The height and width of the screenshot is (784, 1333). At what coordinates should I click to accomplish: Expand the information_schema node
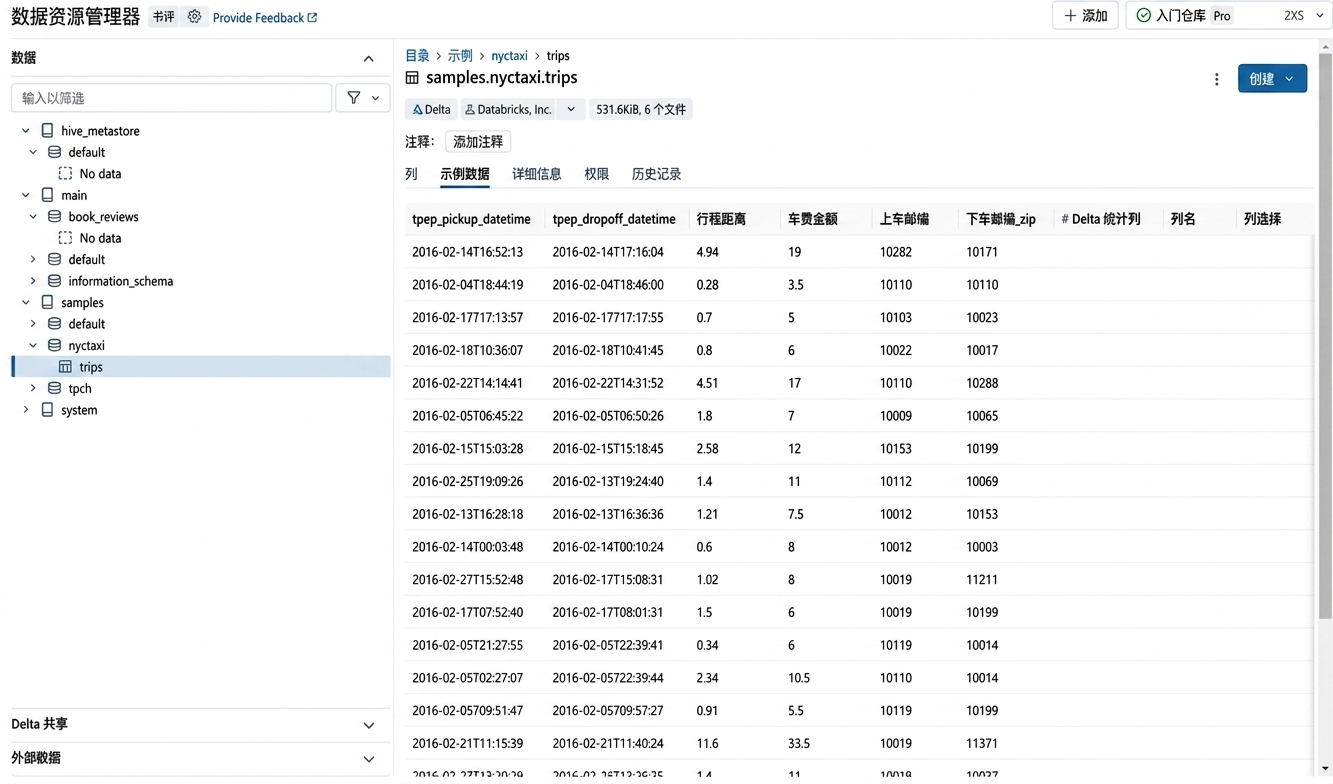coord(33,281)
